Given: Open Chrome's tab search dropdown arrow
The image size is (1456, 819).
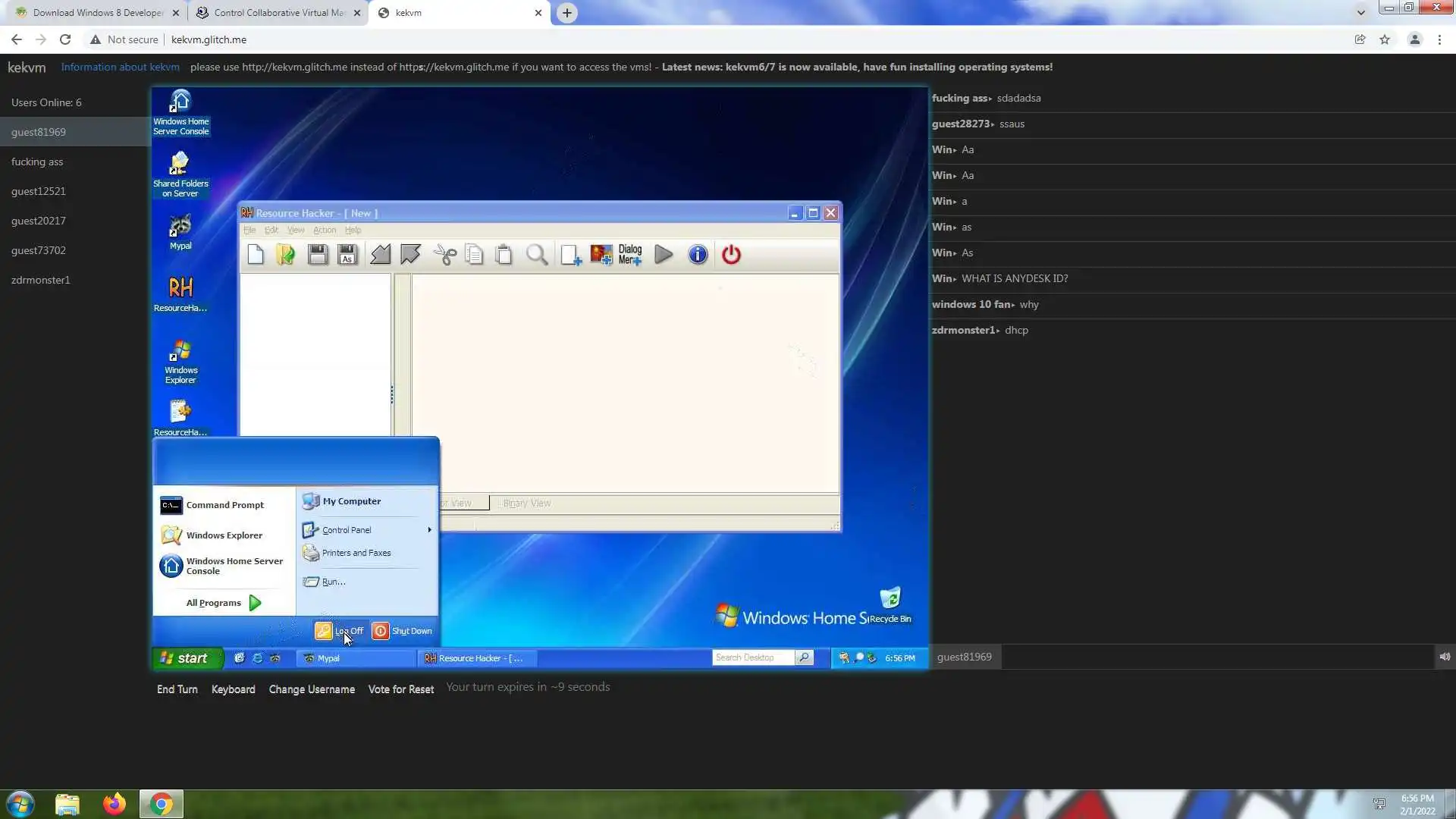Looking at the screenshot, I should pos(1360,12).
